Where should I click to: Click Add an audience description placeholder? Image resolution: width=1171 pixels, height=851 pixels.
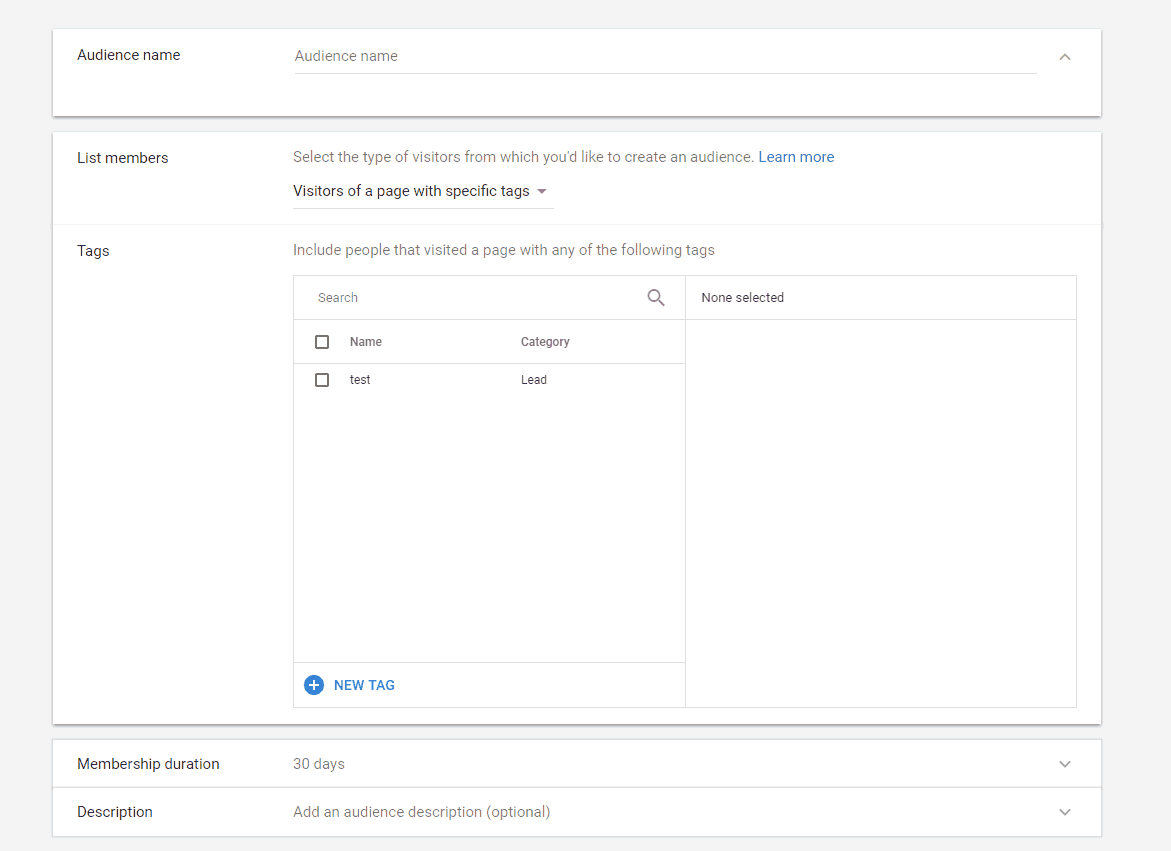421,812
